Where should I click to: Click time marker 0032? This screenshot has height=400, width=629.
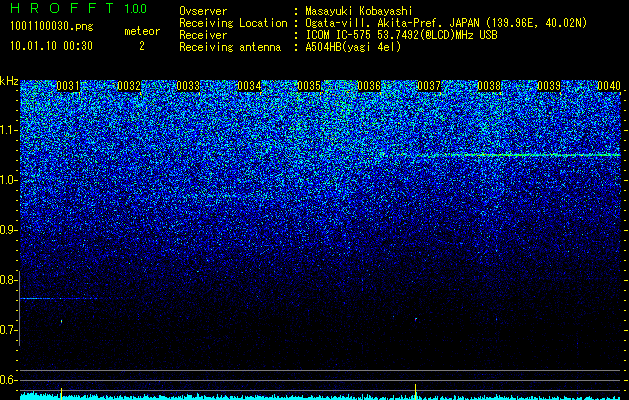point(129,86)
